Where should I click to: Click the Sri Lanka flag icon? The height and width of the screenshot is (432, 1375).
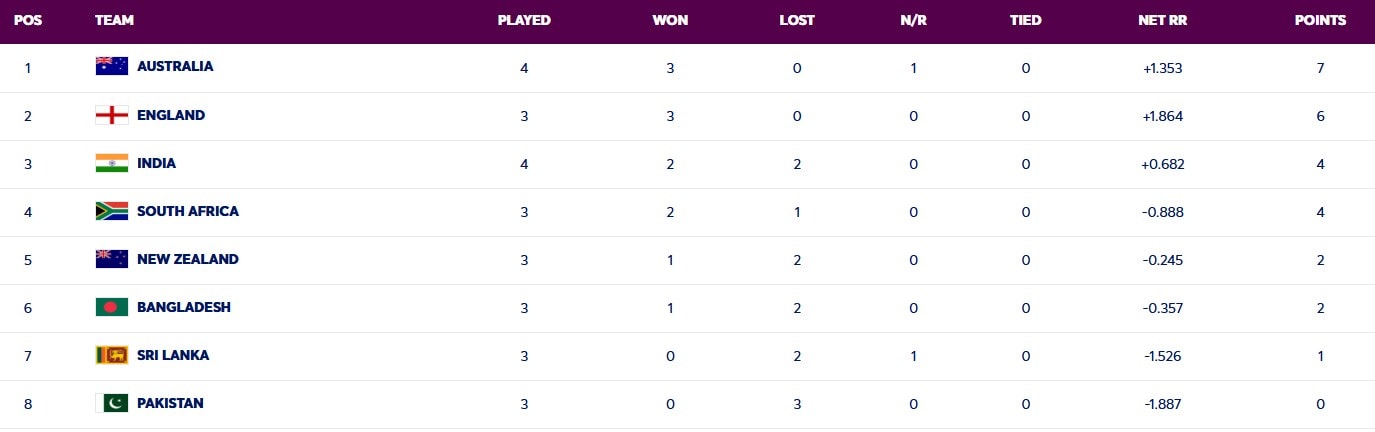[x=111, y=355]
